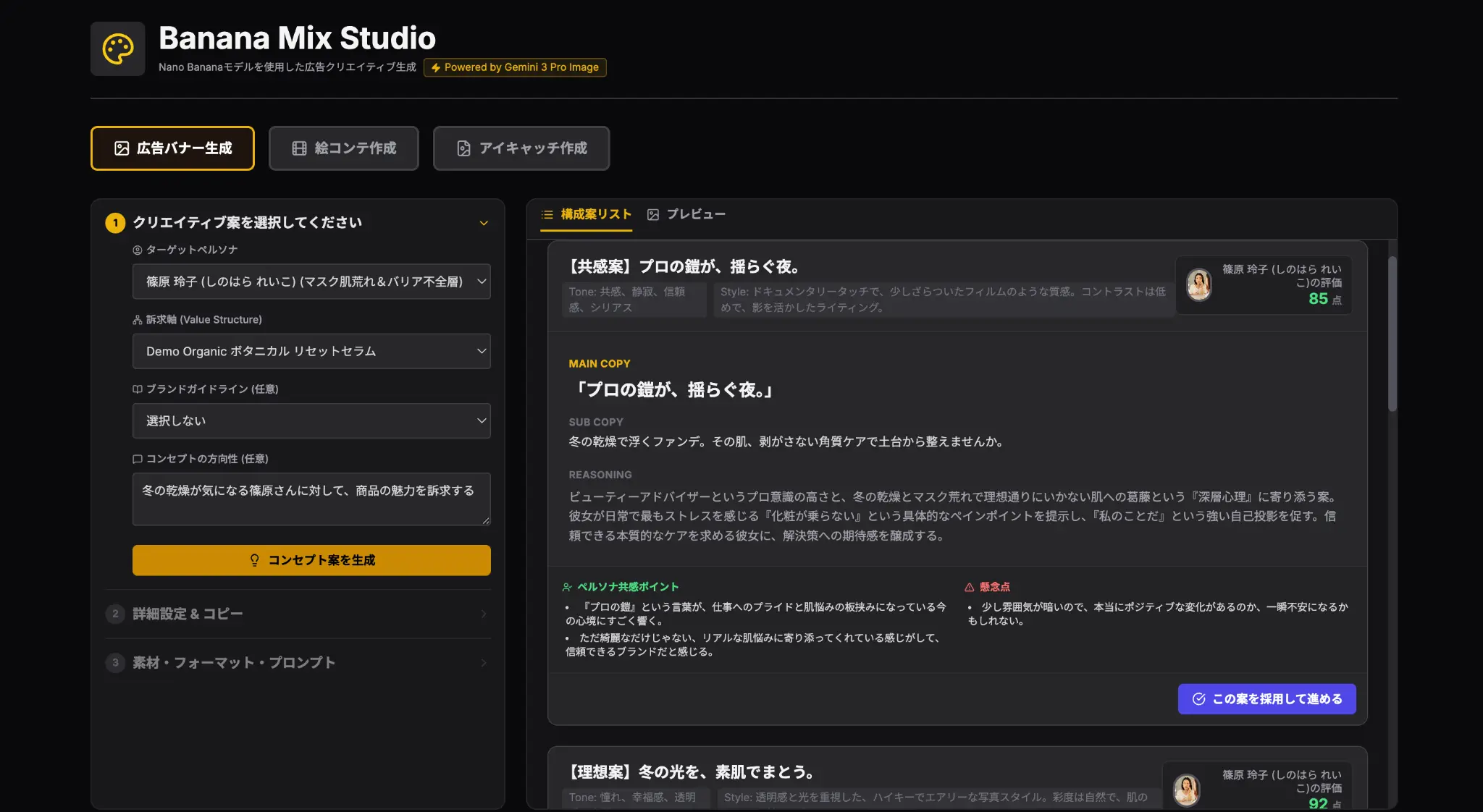This screenshot has height=812, width=1483.
Task: Click the persona icon beside ターゲットペルソナ label
Action: coord(138,250)
